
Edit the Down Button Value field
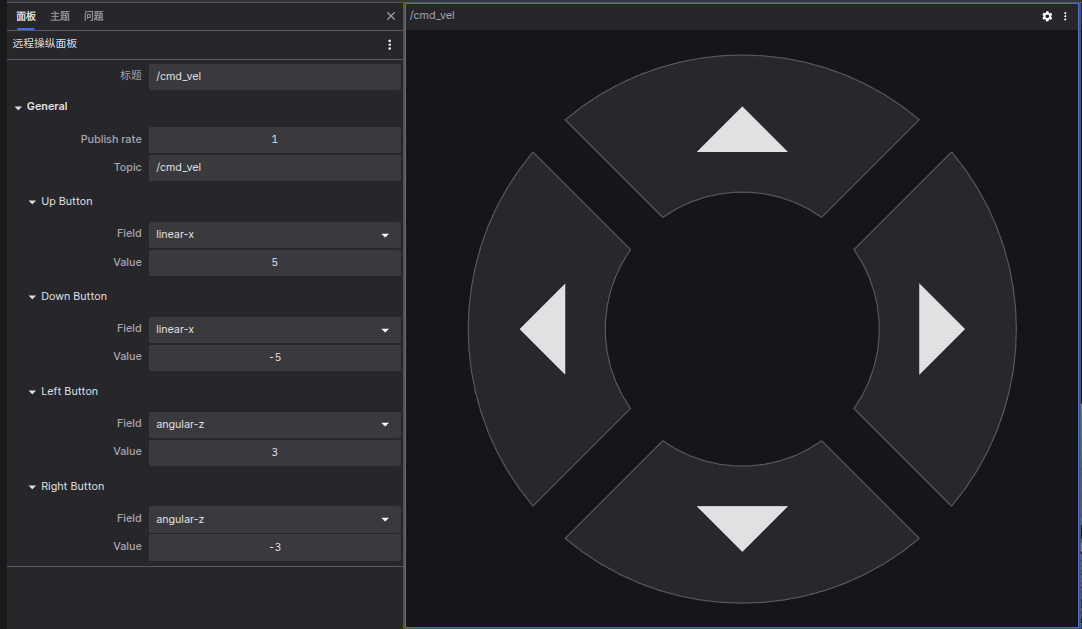point(275,357)
